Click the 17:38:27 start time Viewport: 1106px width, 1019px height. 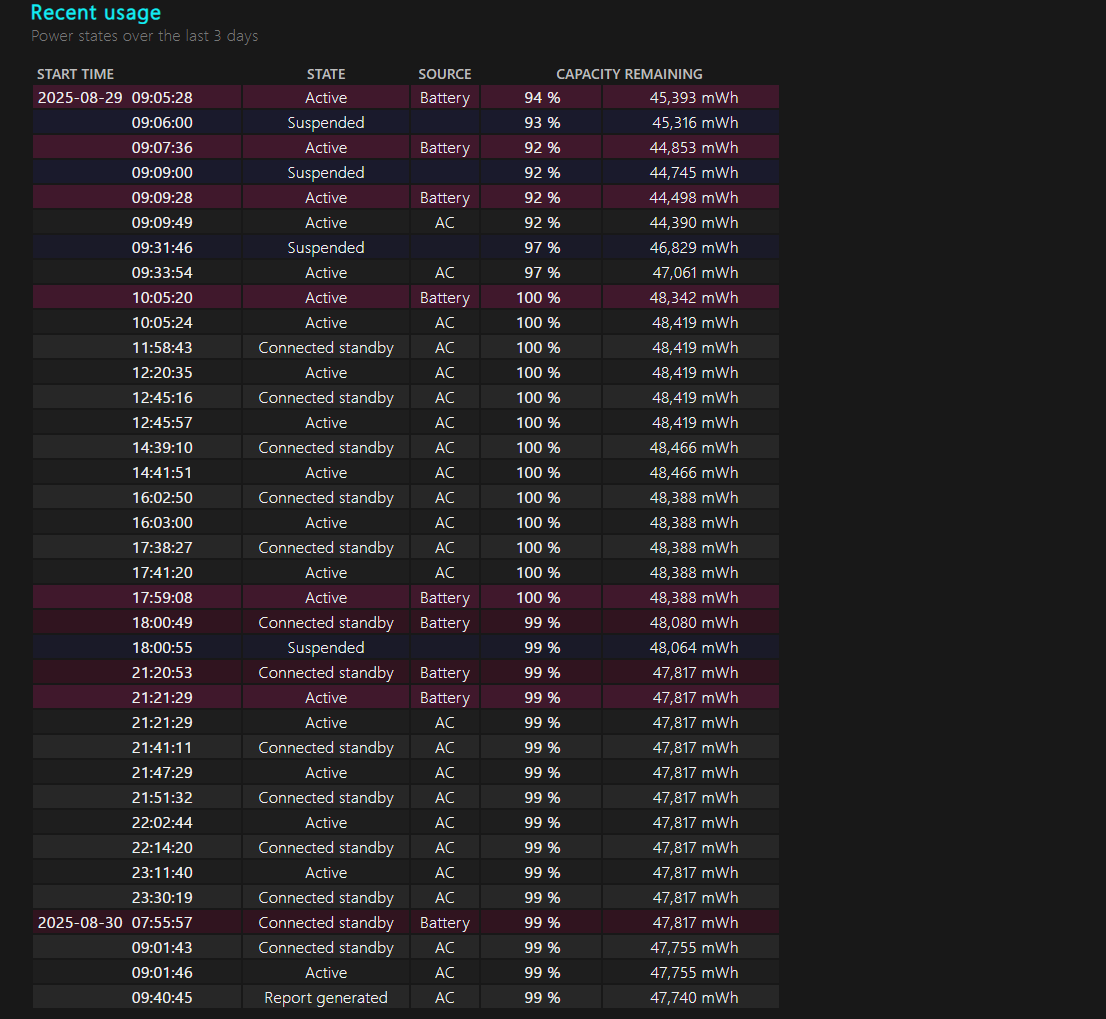(x=162, y=548)
